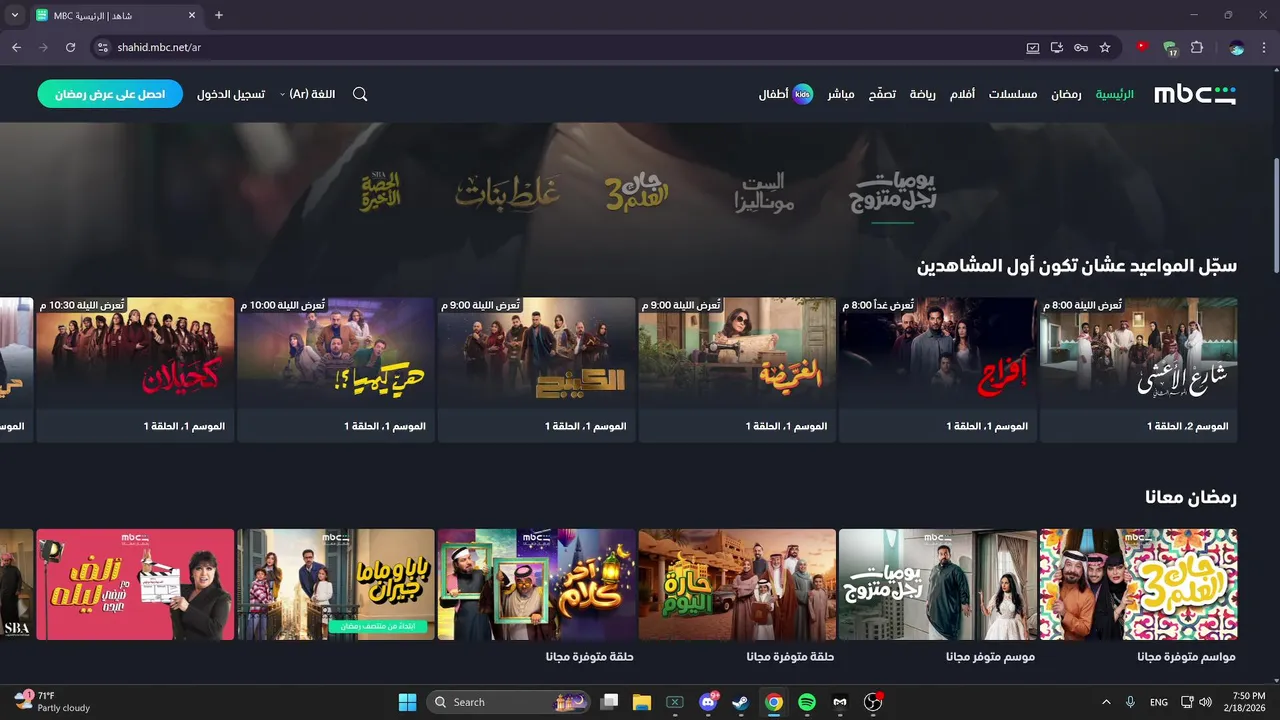Viewport: 1280px width, 720px height.
Task: Click تسجيل الدخول sign-in link
Action: [x=231, y=94]
